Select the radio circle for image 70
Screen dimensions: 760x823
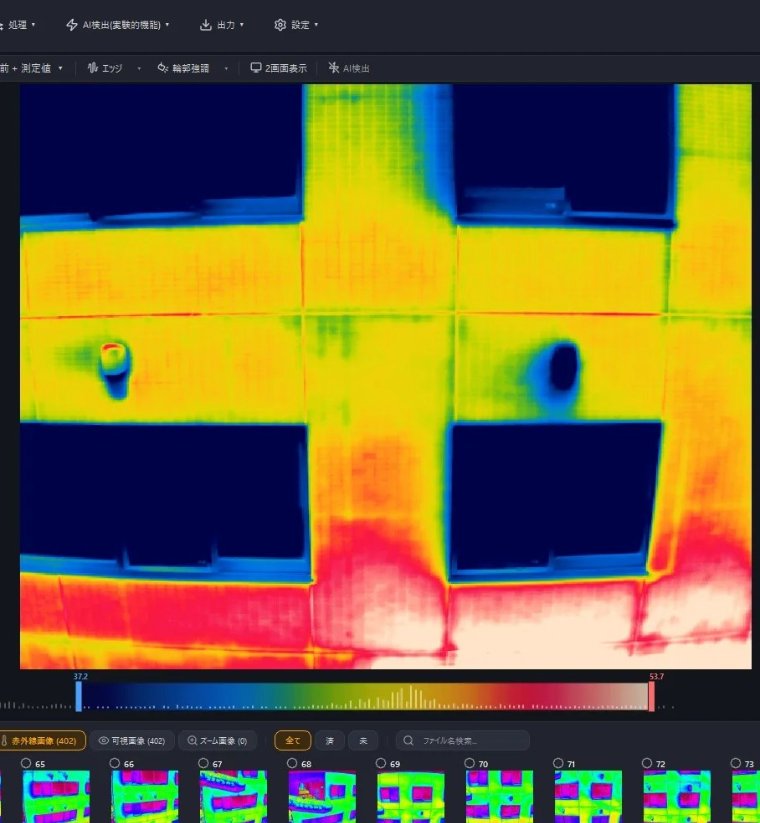point(469,763)
